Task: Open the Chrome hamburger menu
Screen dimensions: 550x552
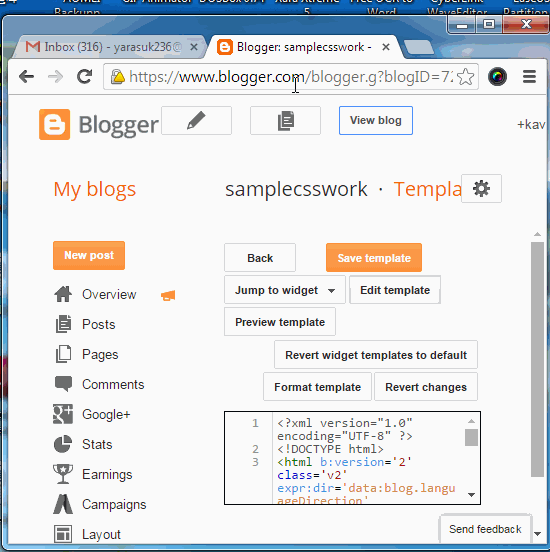Action: pyautogui.click(x=529, y=76)
